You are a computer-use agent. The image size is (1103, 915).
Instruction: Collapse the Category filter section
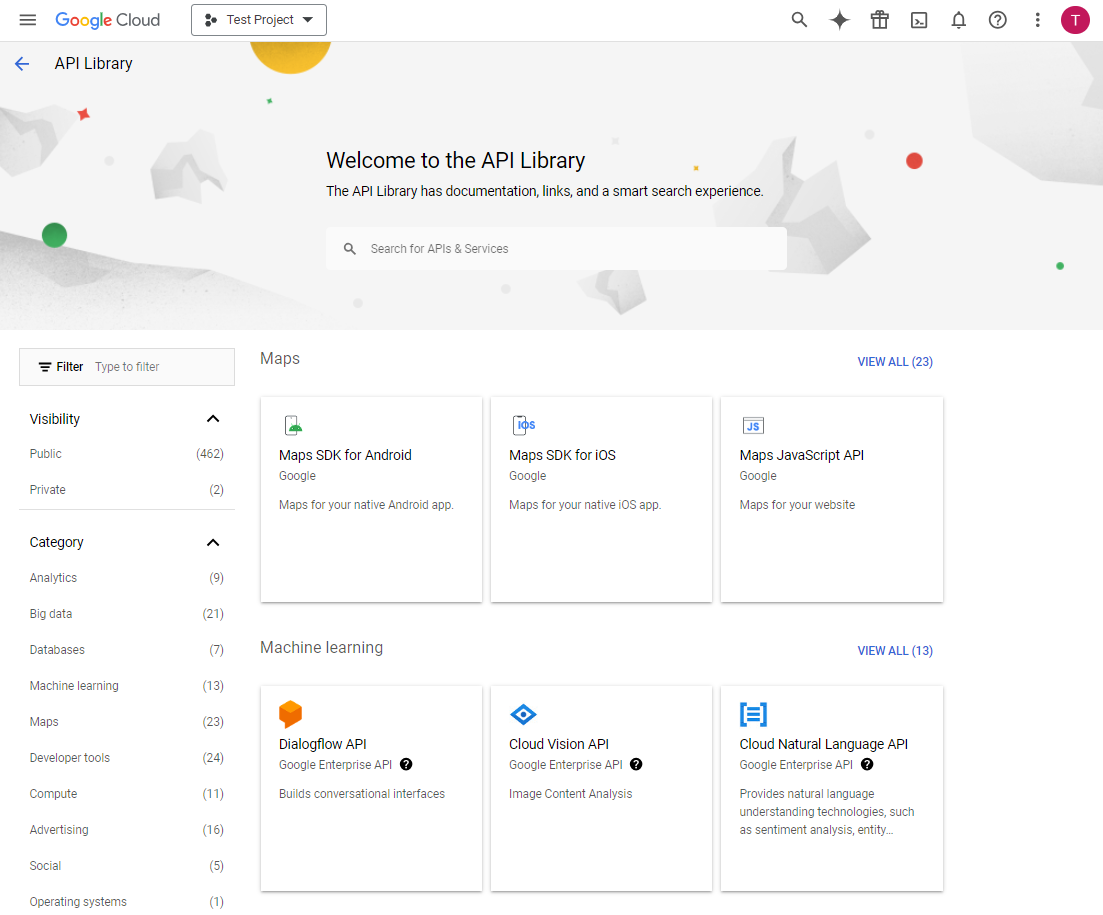click(x=212, y=542)
